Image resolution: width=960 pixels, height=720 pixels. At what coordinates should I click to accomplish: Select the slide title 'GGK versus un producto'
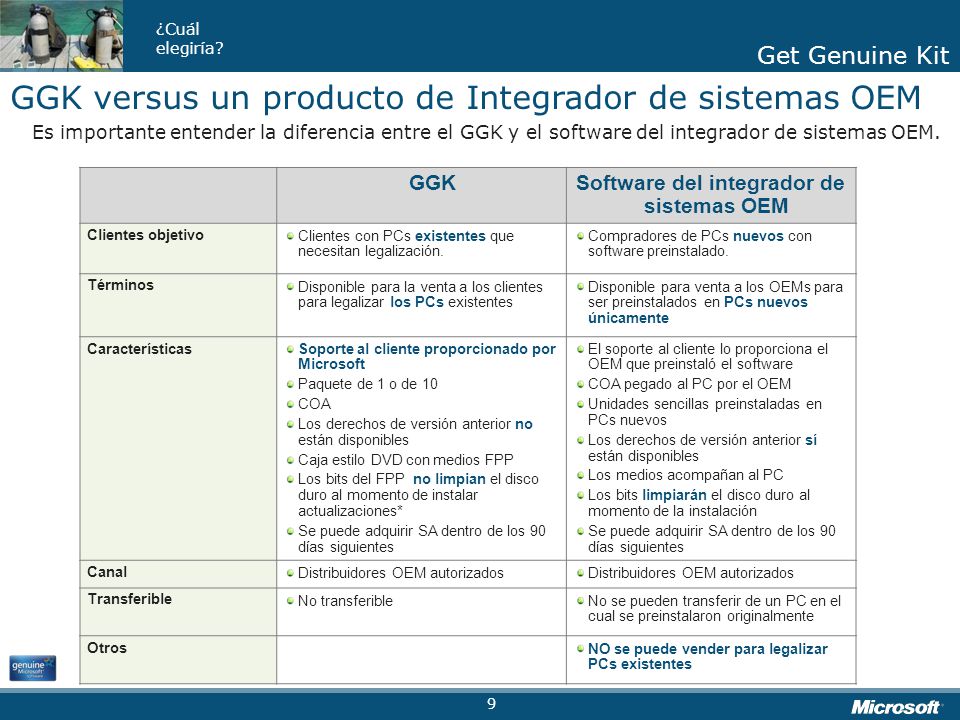pos(466,98)
